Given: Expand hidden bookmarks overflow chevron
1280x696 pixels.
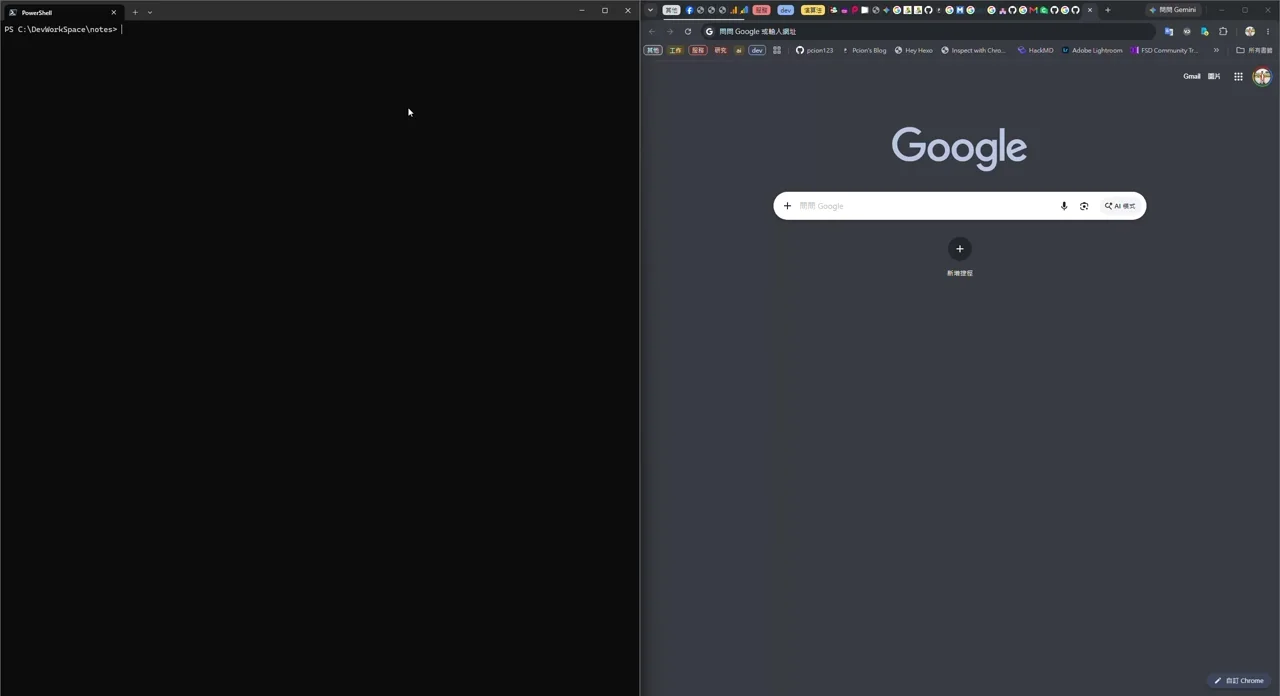Looking at the screenshot, I should tap(1216, 50).
